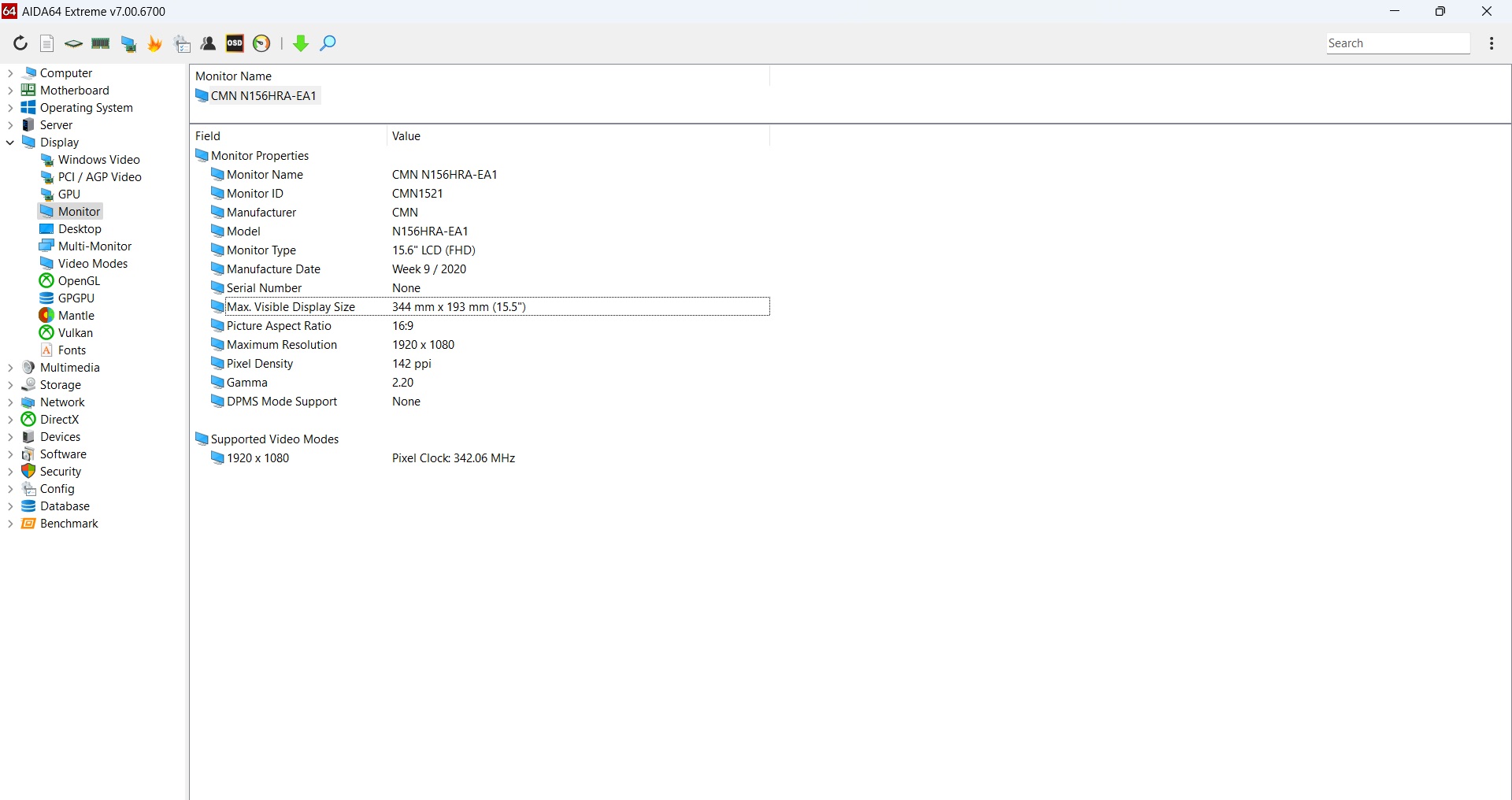Select the Desktop icon in Display tree
The image size is (1512, 800).
47,229
